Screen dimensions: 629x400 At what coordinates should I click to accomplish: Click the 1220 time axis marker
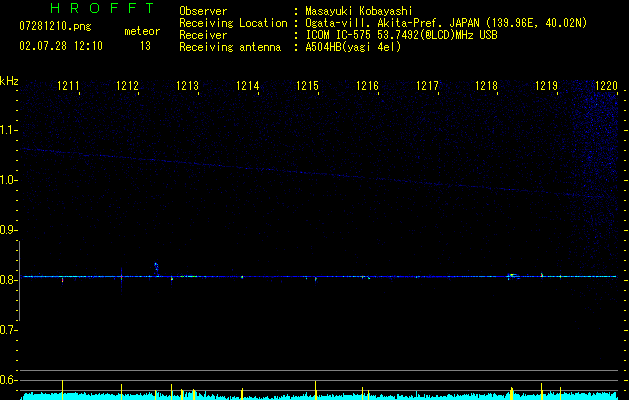[607, 85]
